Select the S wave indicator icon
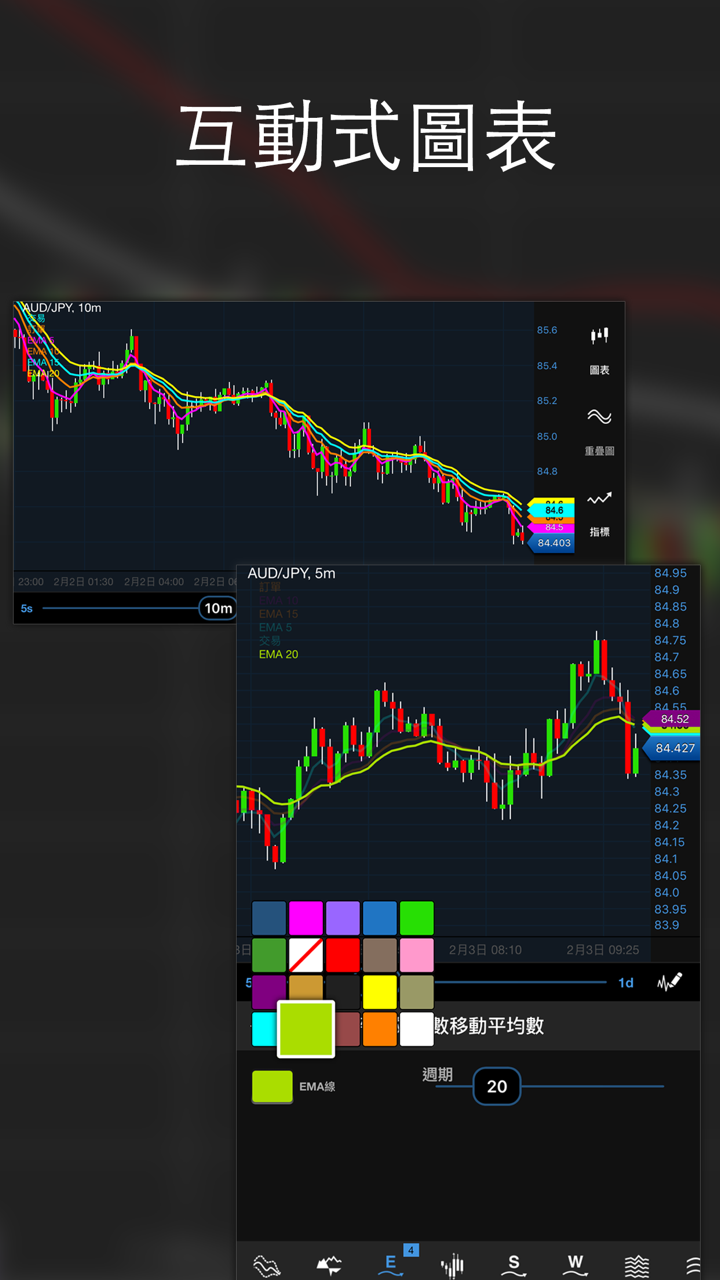The height and width of the screenshot is (1280, 720). 514,1264
